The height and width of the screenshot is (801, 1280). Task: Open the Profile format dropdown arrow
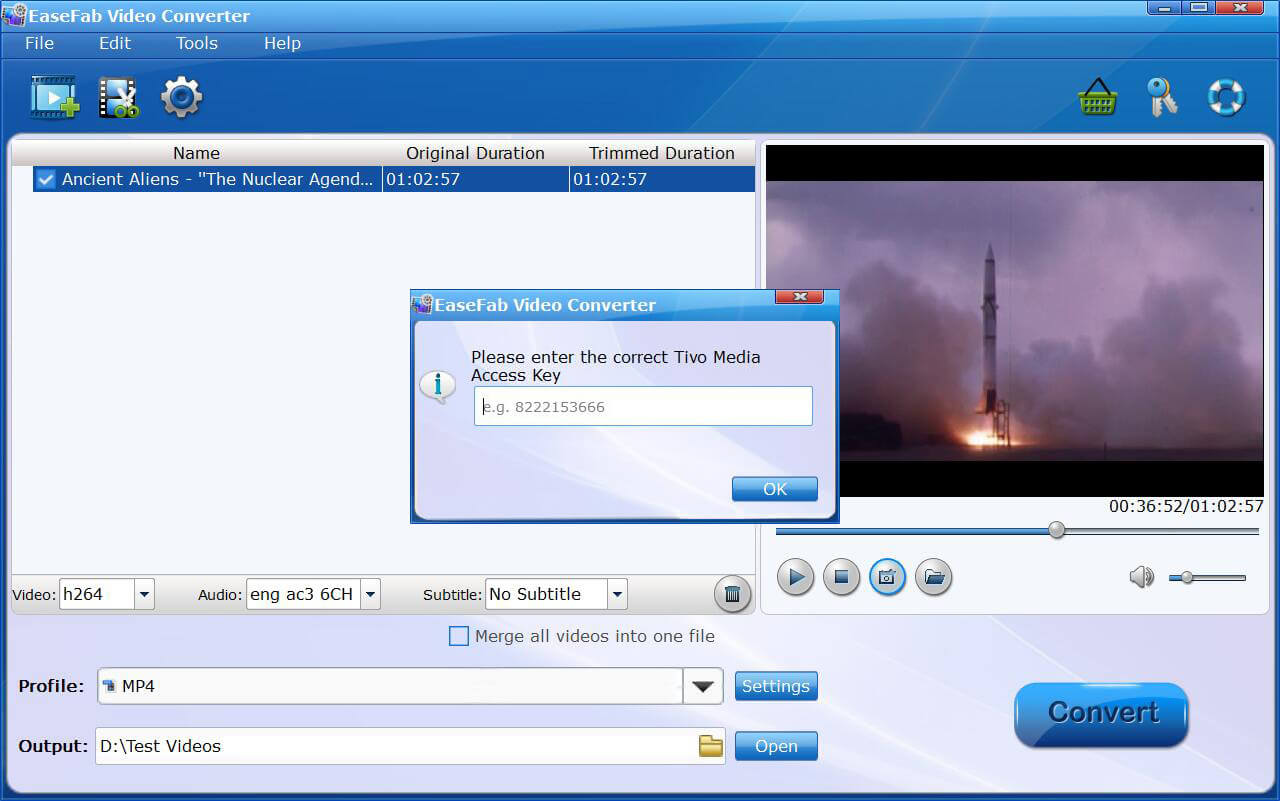703,686
